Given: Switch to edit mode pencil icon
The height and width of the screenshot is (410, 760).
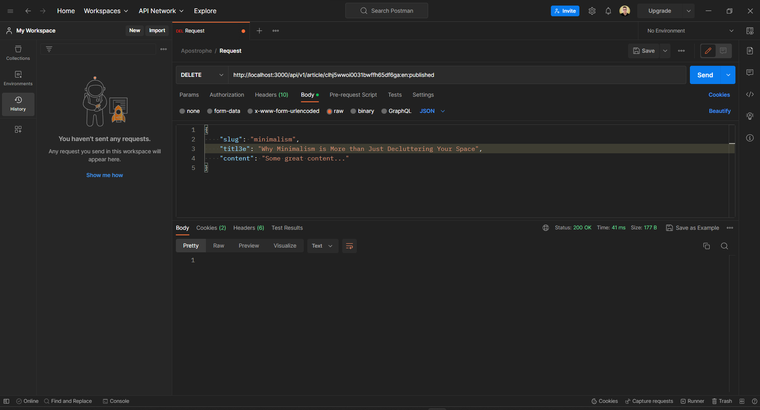Looking at the screenshot, I should point(708,51).
